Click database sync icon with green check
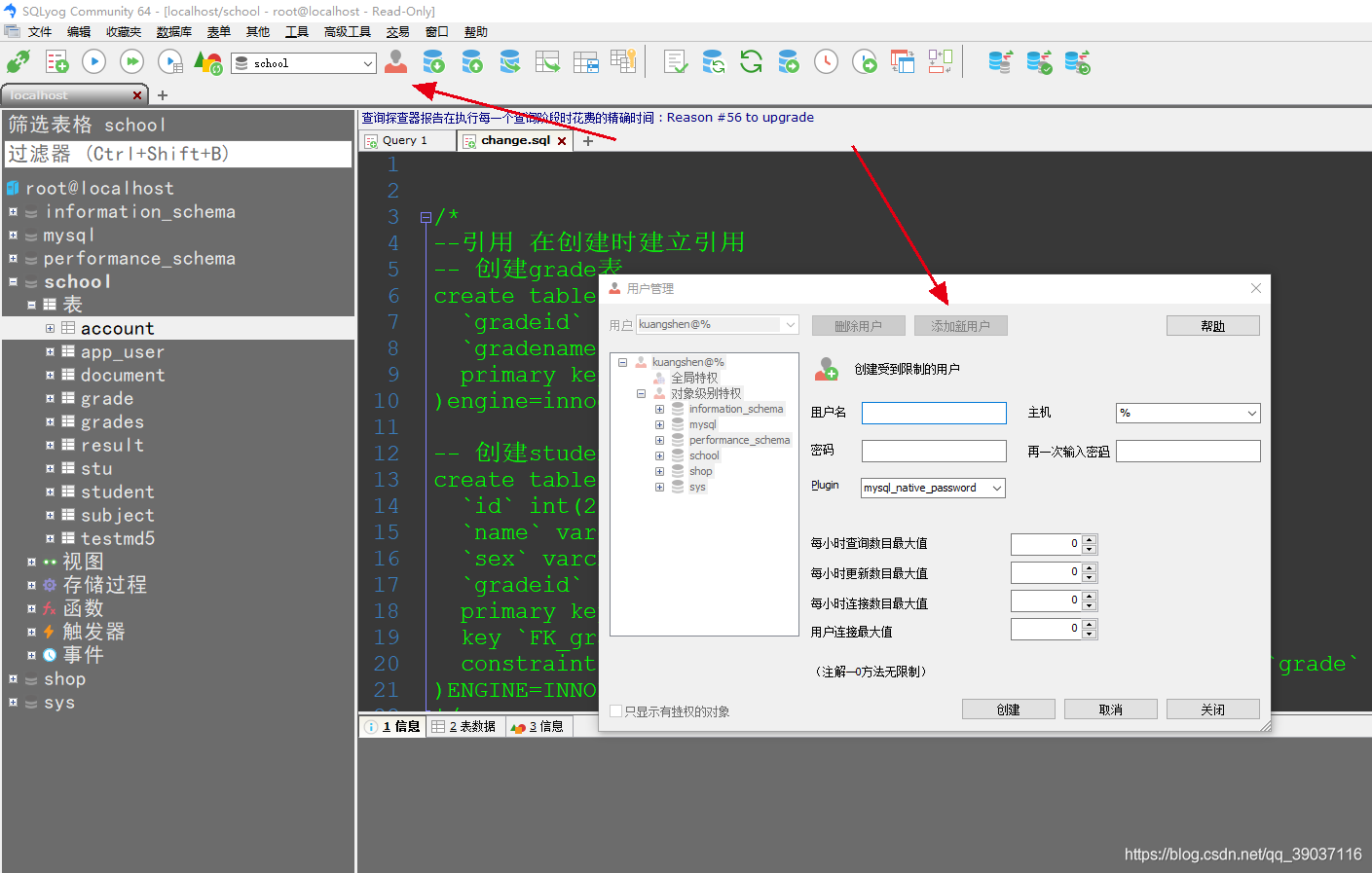 pyautogui.click(x=1039, y=62)
